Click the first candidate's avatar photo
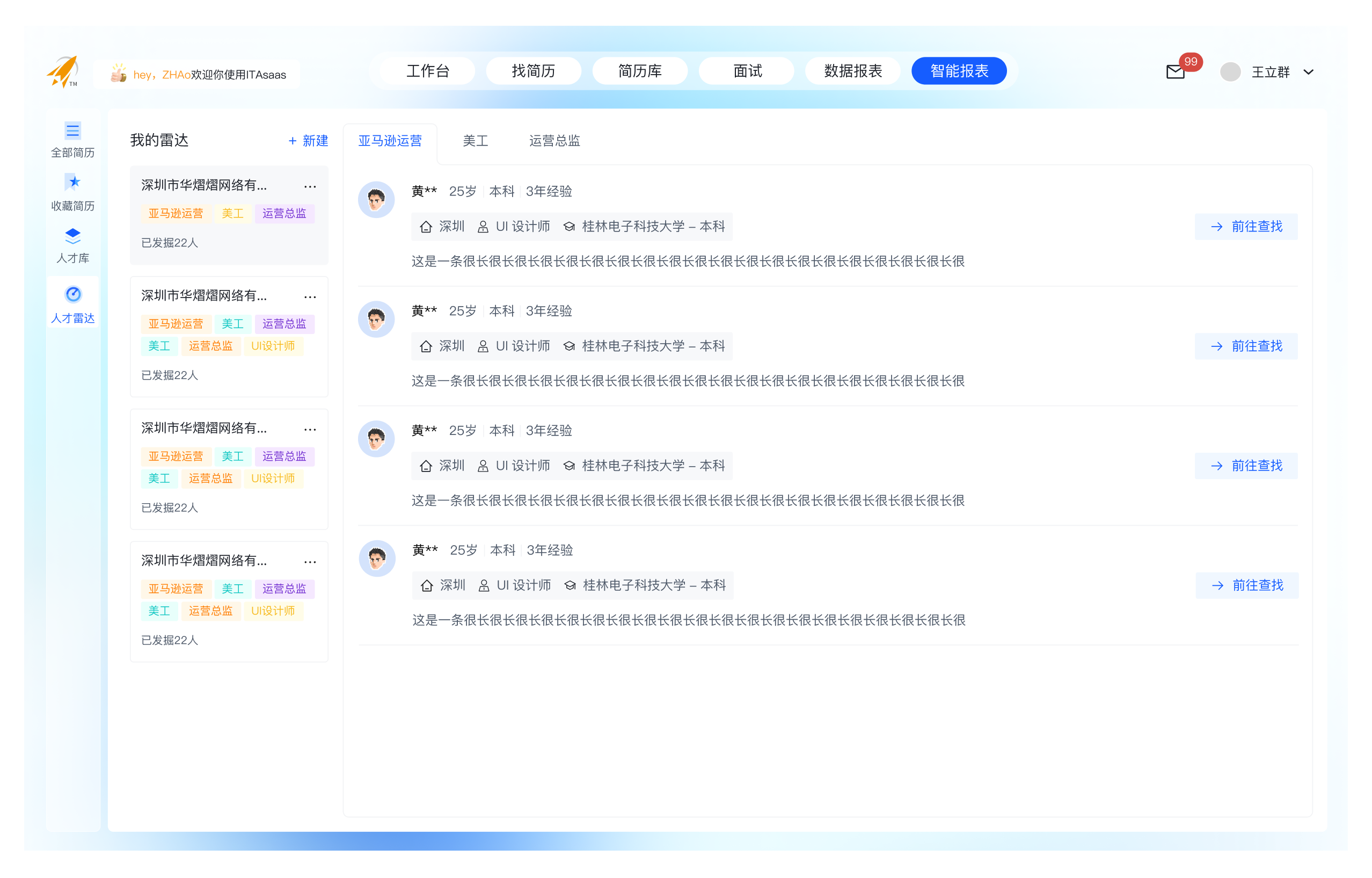The height and width of the screenshot is (878, 1372). (x=377, y=200)
